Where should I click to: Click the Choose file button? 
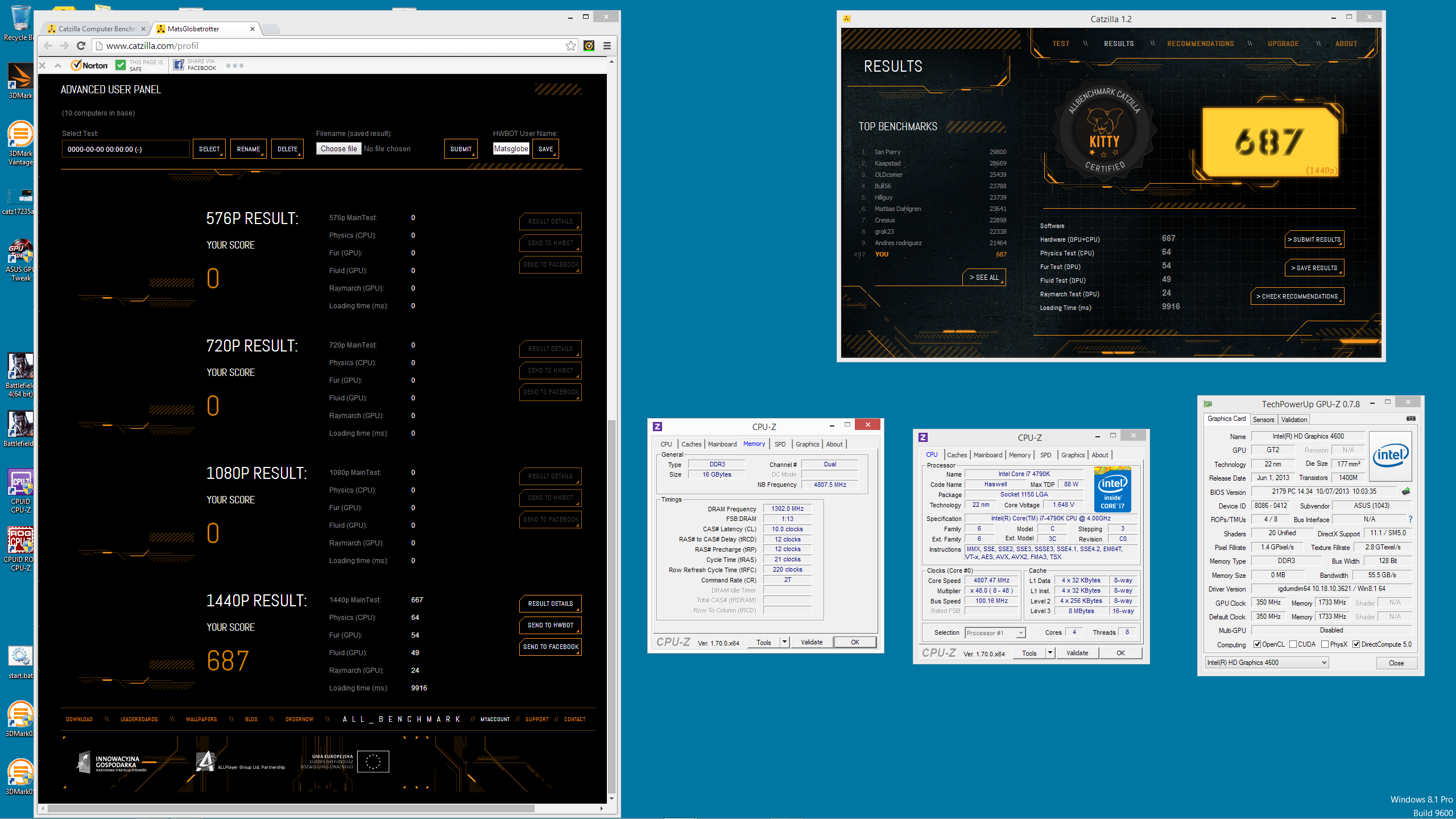click(x=338, y=148)
